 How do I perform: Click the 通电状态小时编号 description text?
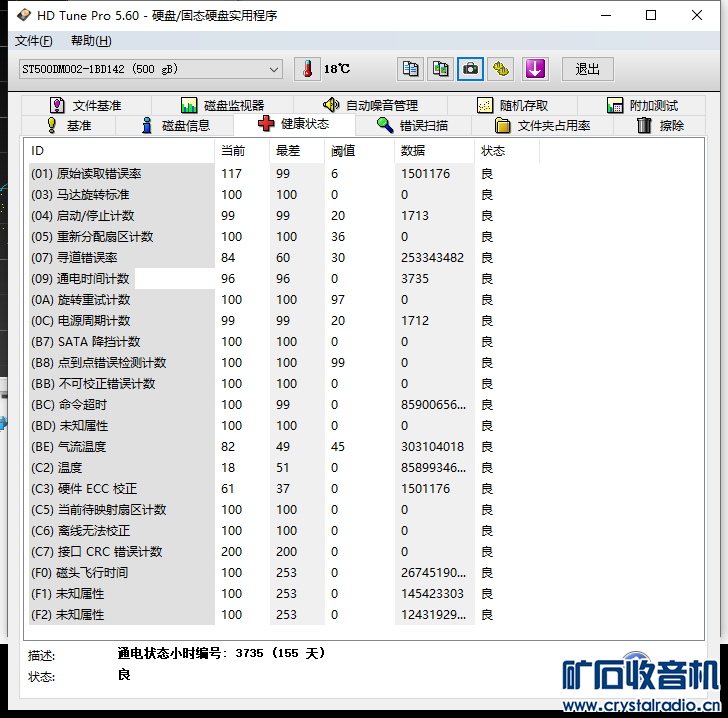222,653
